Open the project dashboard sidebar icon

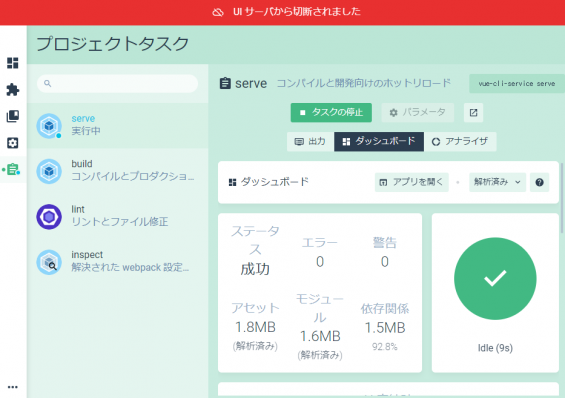click(x=13, y=63)
